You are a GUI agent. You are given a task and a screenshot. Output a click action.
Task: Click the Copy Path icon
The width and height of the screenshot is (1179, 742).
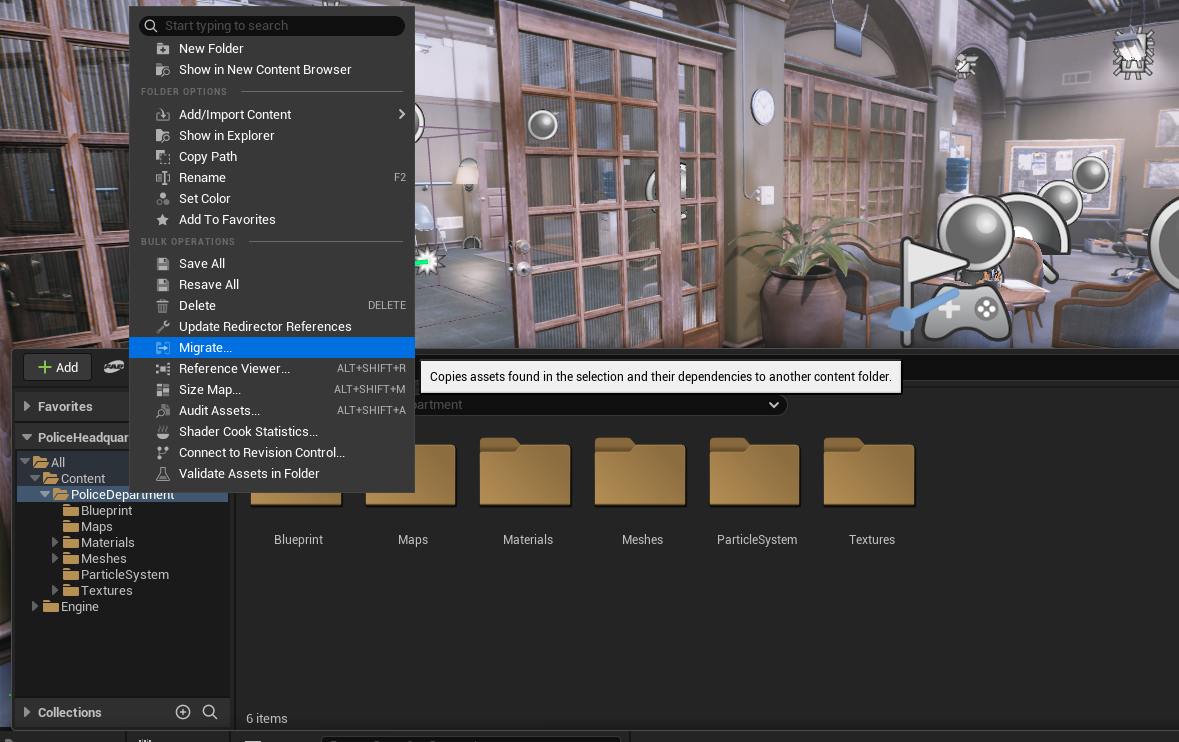[162, 157]
